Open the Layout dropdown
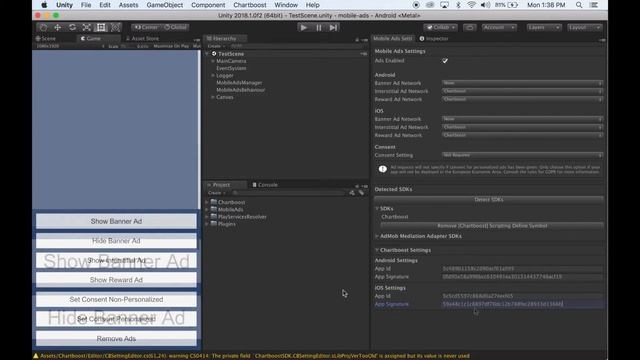 (x=584, y=27)
